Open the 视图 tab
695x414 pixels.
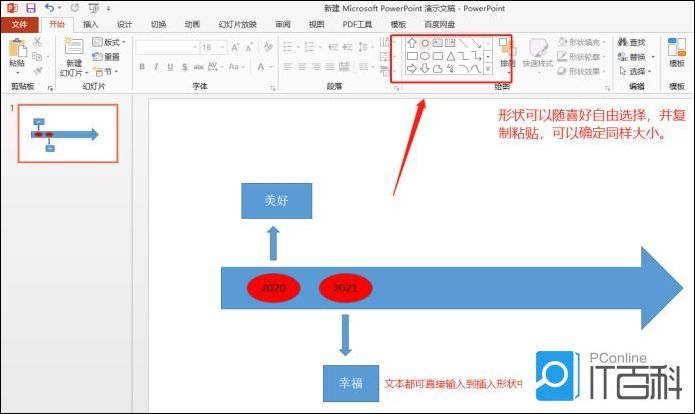(x=316, y=24)
